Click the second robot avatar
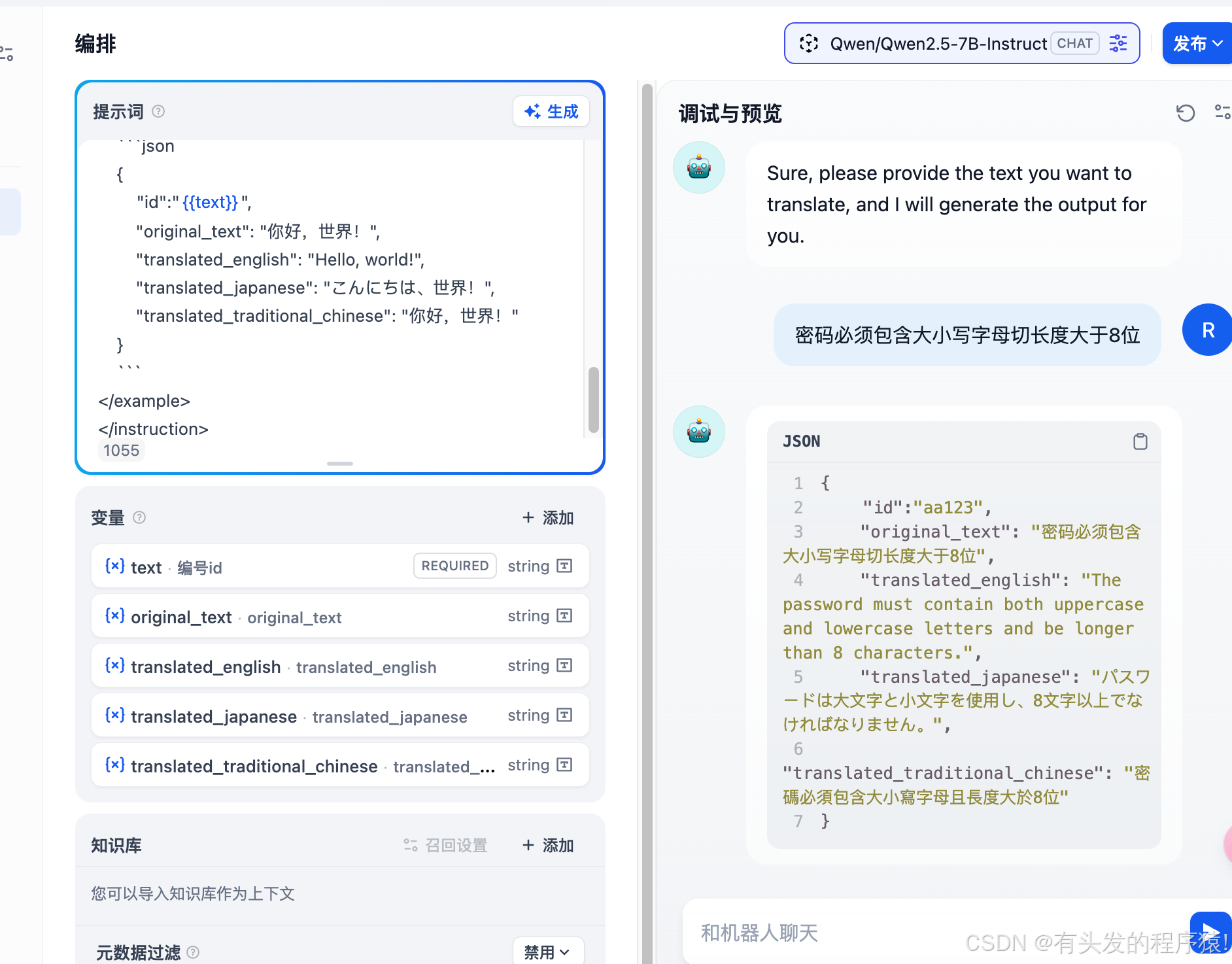Image resolution: width=1232 pixels, height=964 pixels. [699, 432]
